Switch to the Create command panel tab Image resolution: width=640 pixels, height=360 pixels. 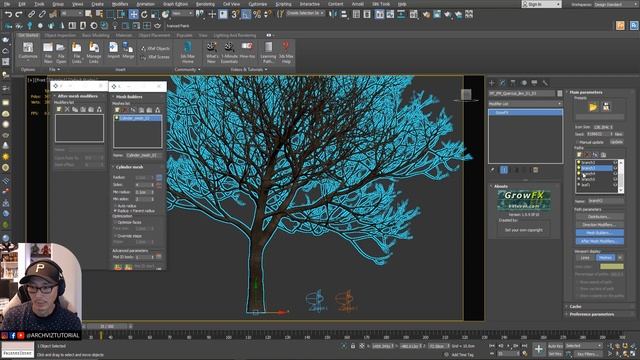pyautogui.click(x=492, y=83)
